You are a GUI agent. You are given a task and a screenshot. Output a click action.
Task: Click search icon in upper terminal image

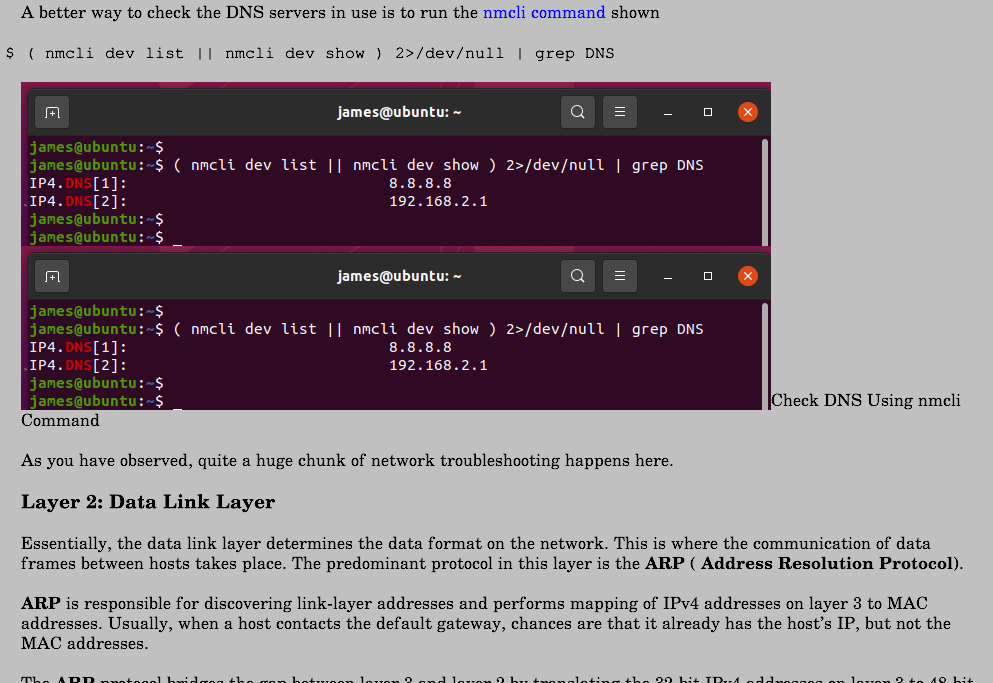[x=578, y=112]
